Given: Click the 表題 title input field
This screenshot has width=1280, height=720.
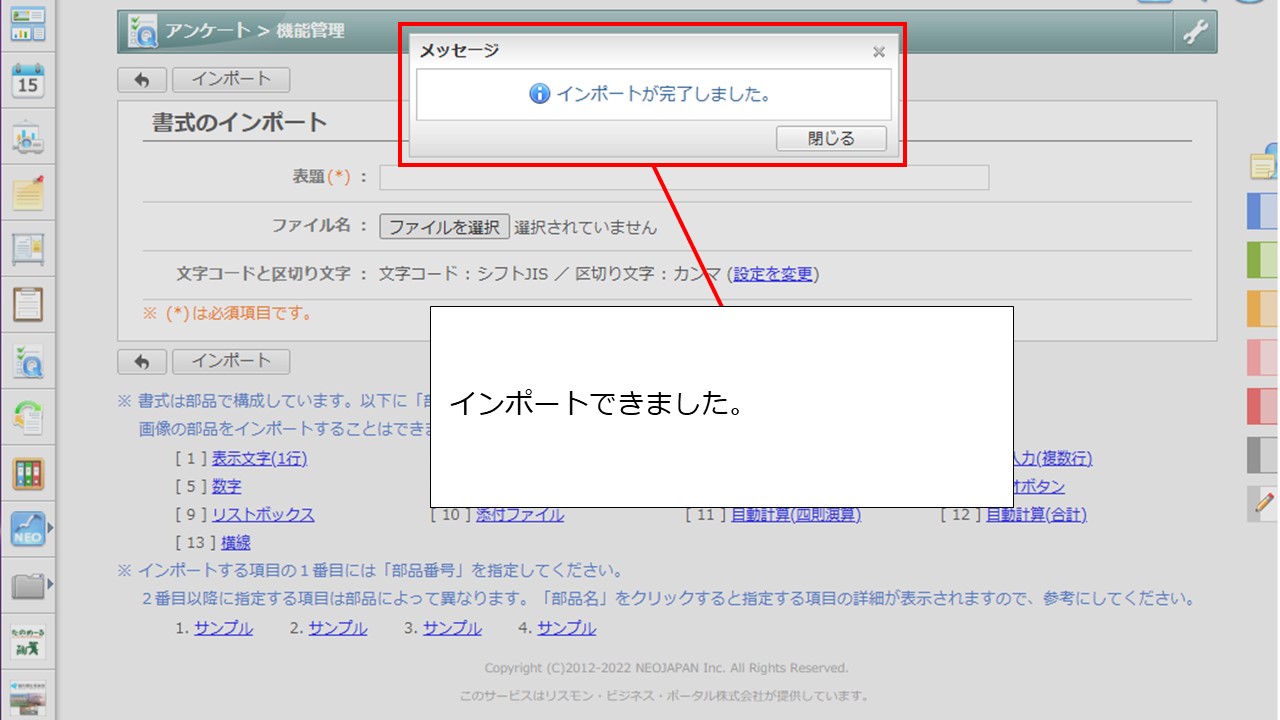Looking at the screenshot, I should pos(684,178).
